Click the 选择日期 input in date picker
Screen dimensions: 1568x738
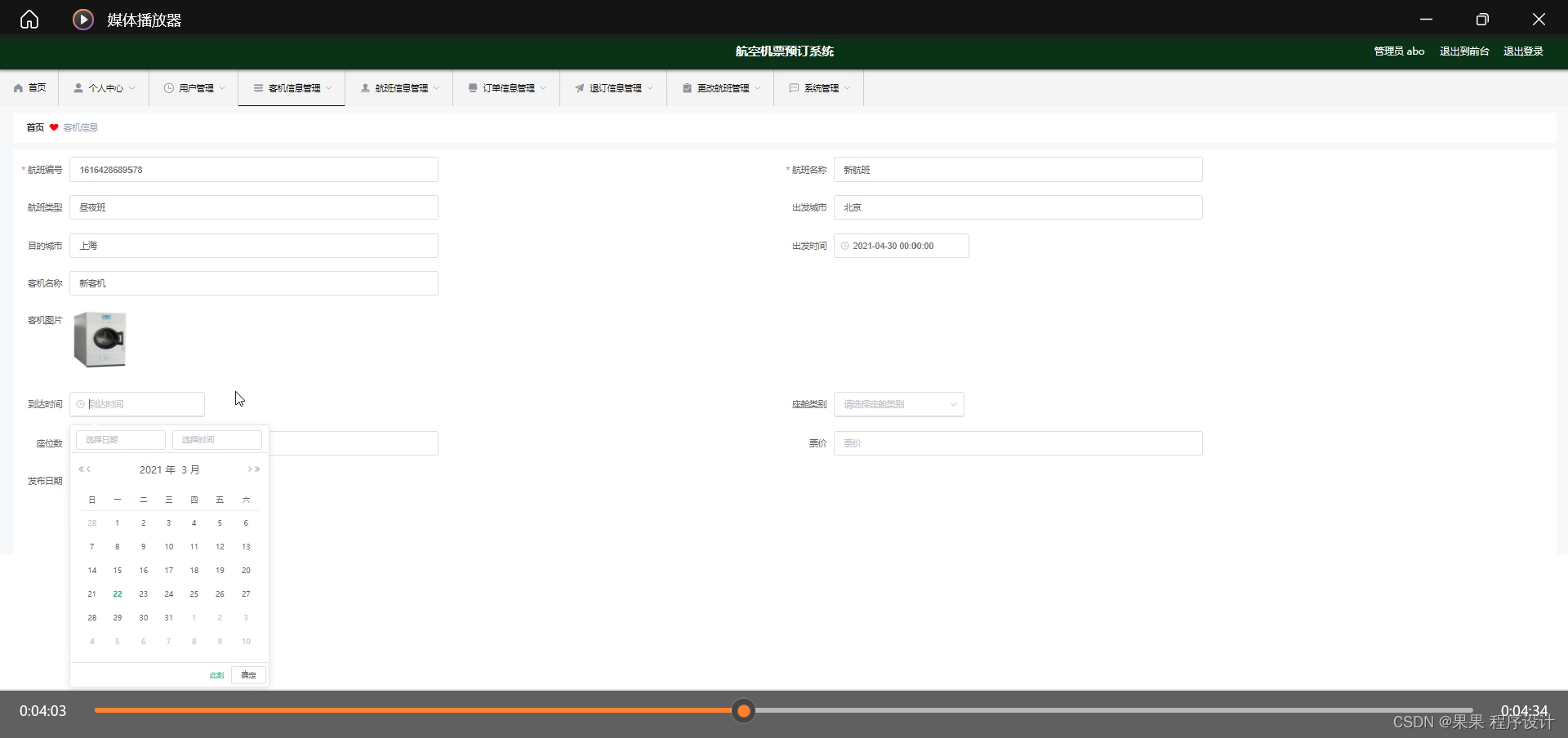pos(121,440)
